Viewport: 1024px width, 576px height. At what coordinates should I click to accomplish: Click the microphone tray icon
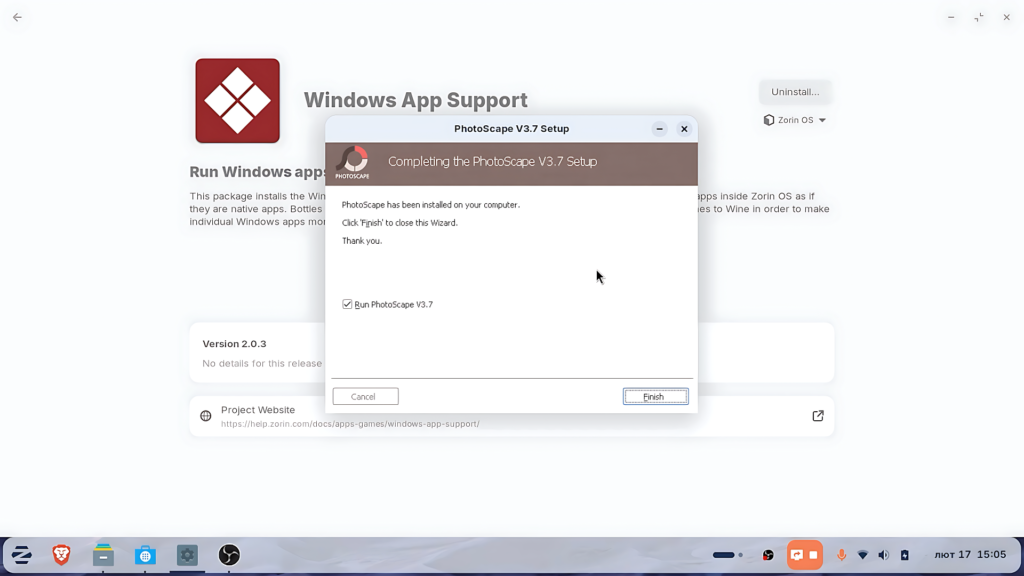click(842, 555)
